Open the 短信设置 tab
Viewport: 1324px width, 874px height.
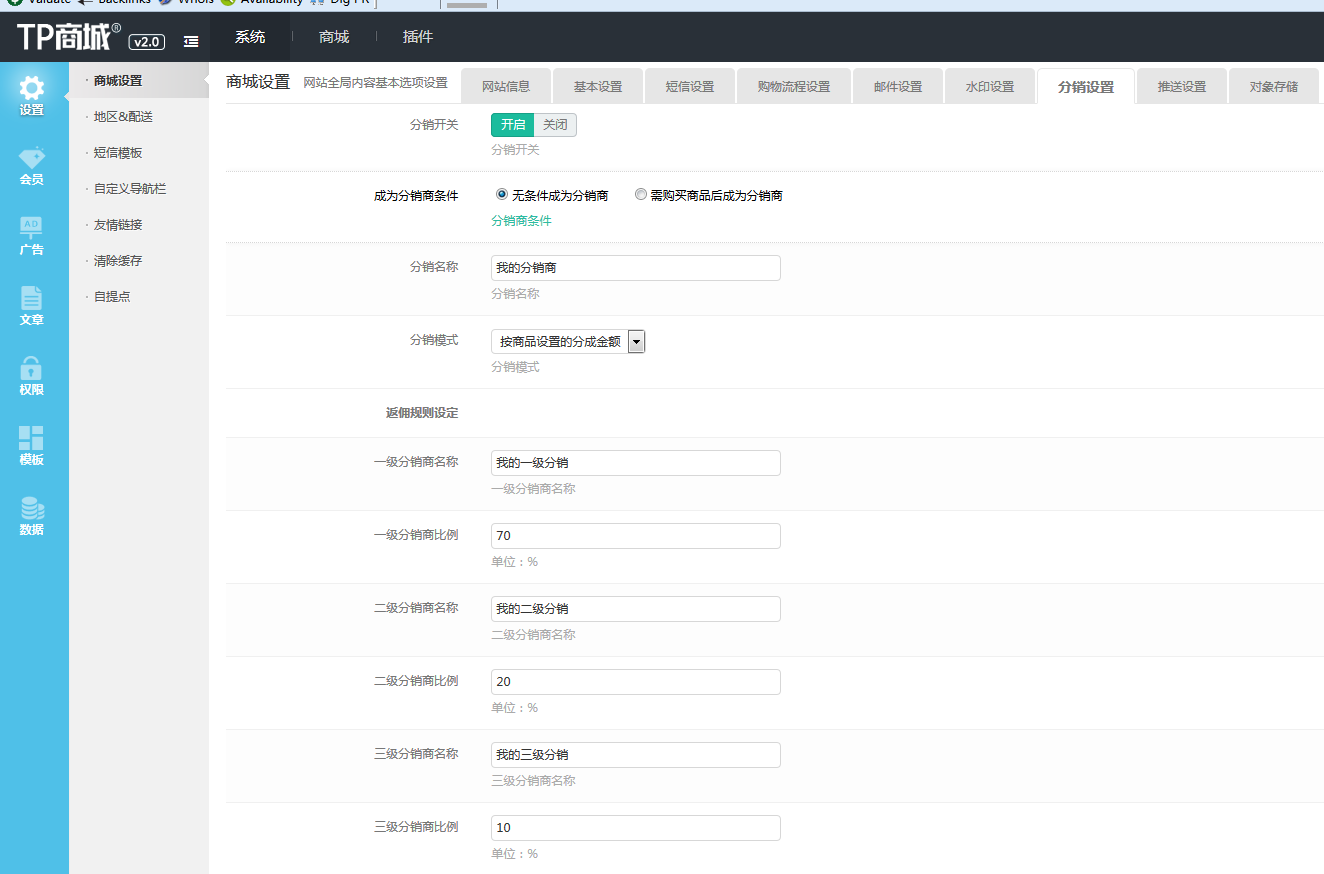tap(690, 86)
